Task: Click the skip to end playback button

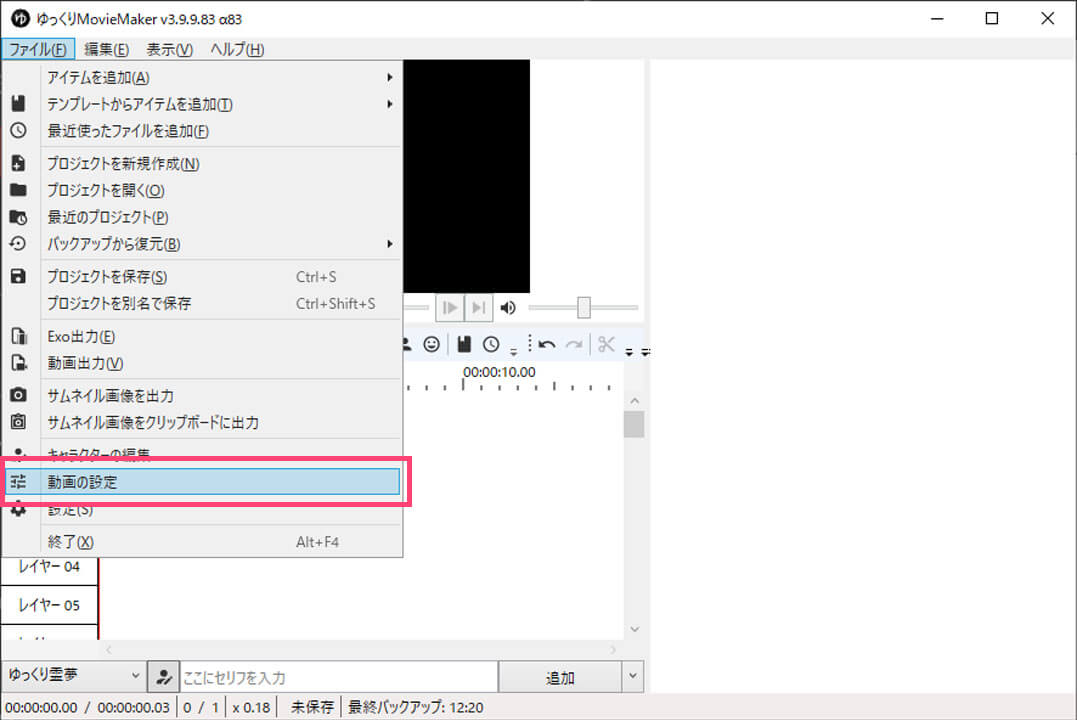Action: 479,308
